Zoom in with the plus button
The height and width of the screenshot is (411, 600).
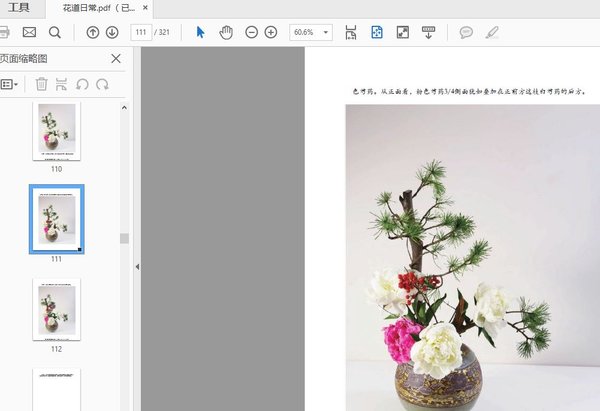point(271,33)
